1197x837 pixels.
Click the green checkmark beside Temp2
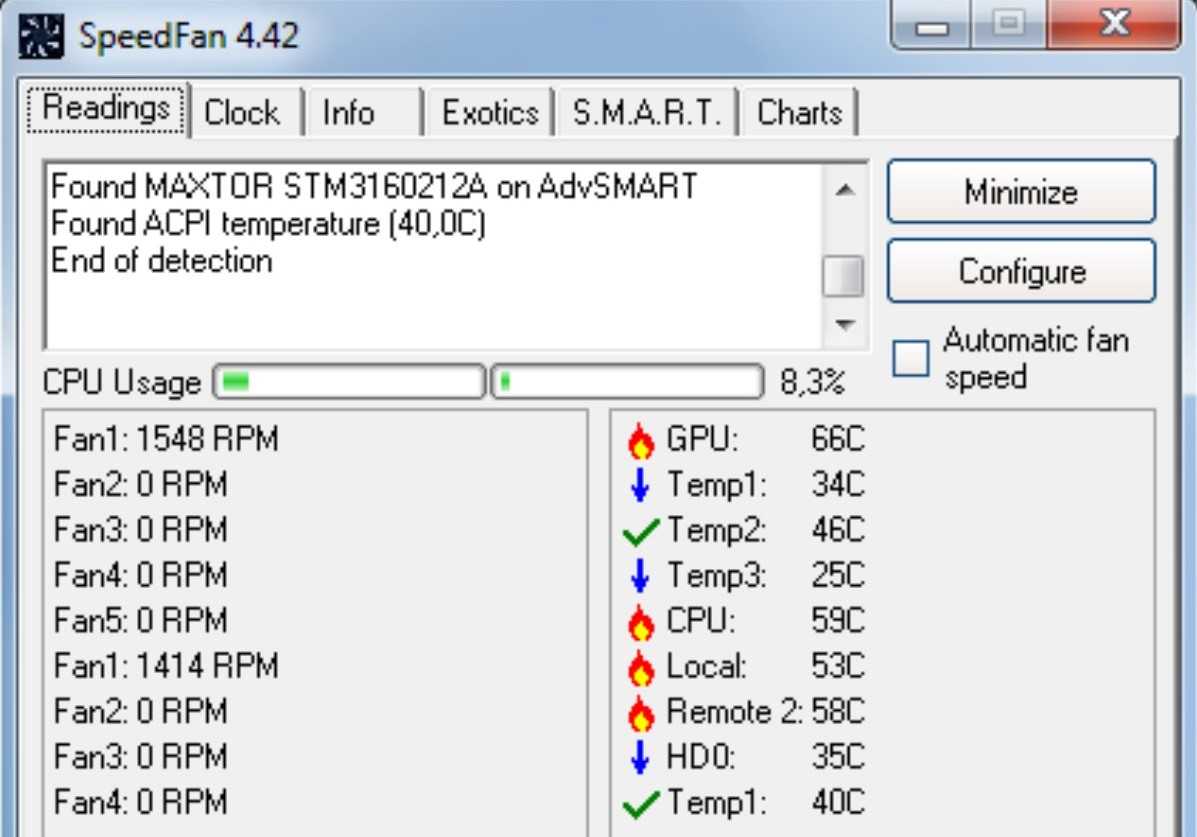[640, 532]
